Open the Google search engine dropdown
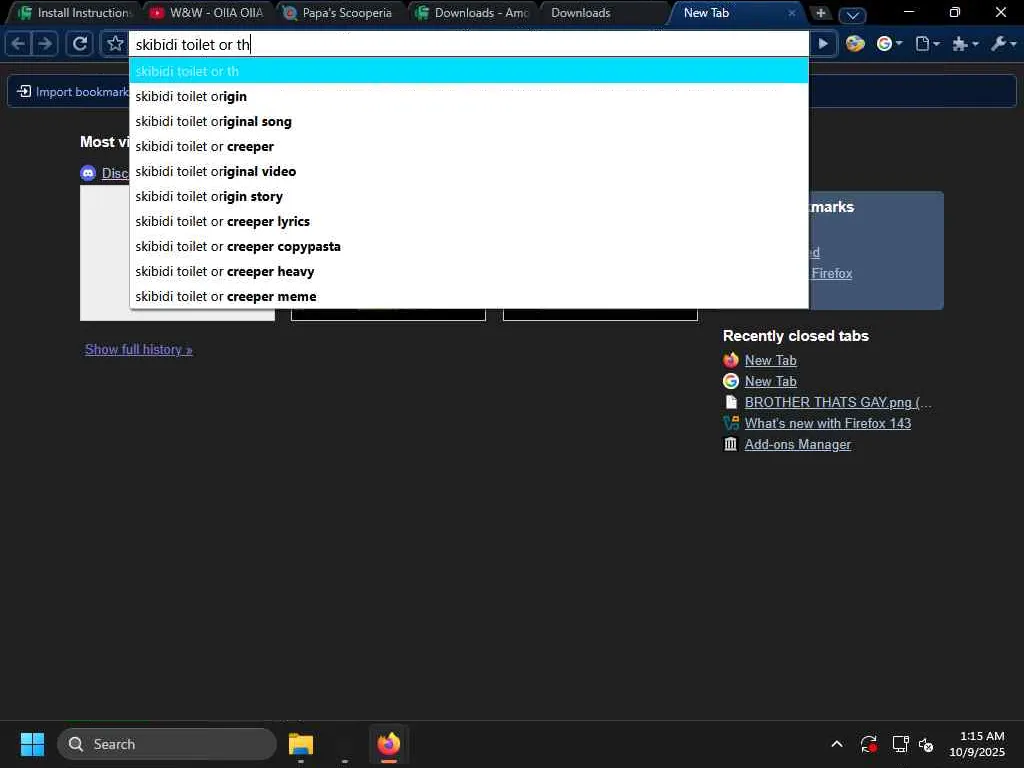This screenshot has height=768, width=1024. pyautogui.click(x=889, y=44)
